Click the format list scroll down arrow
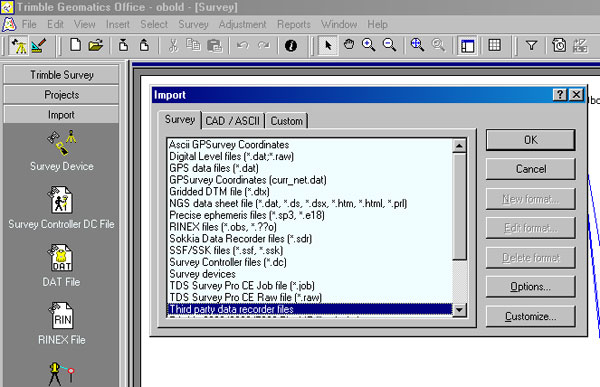 coord(459,309)
